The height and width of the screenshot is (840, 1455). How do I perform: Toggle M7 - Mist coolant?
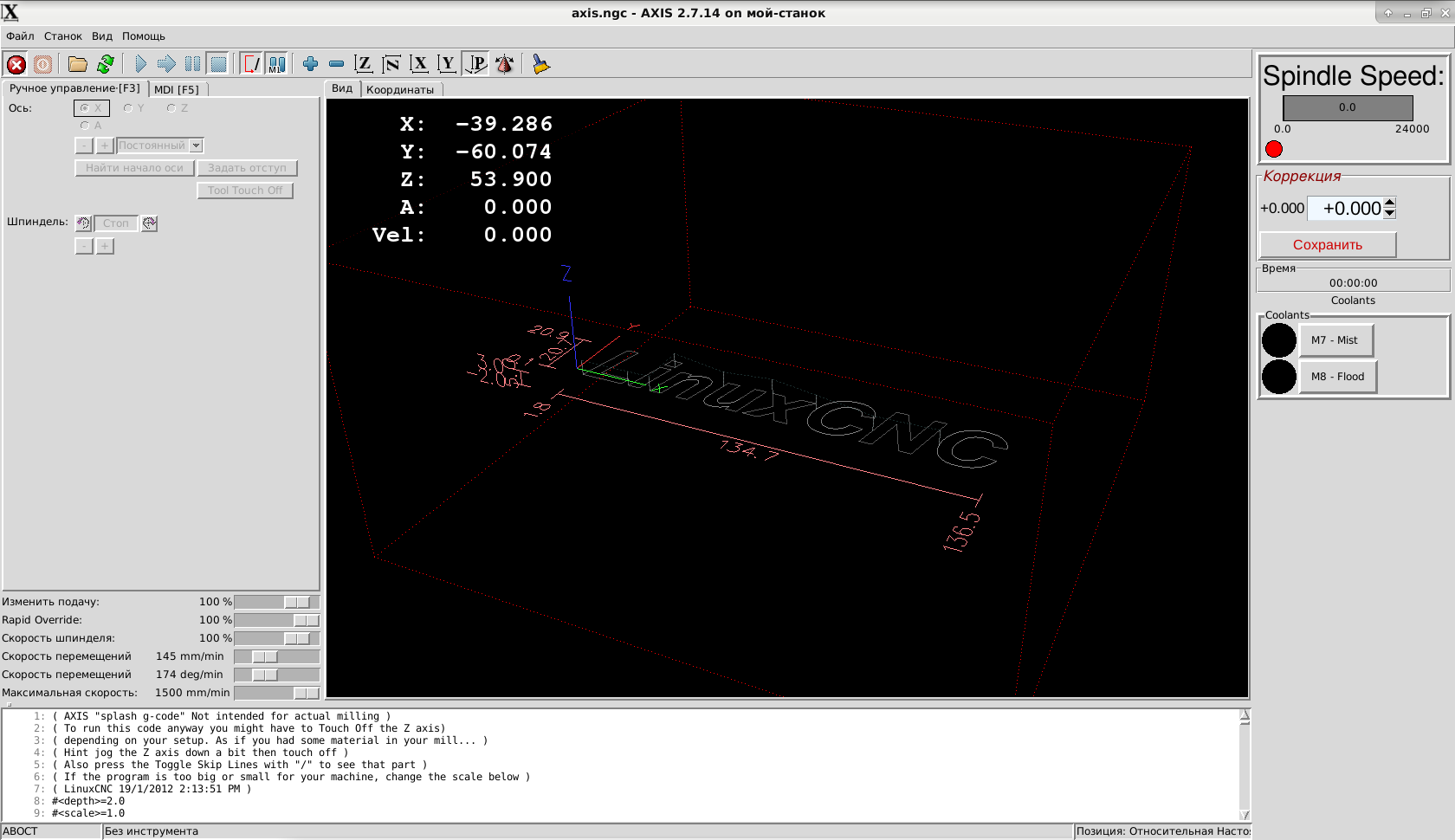pyautogui.click(x=1336, y=340)
